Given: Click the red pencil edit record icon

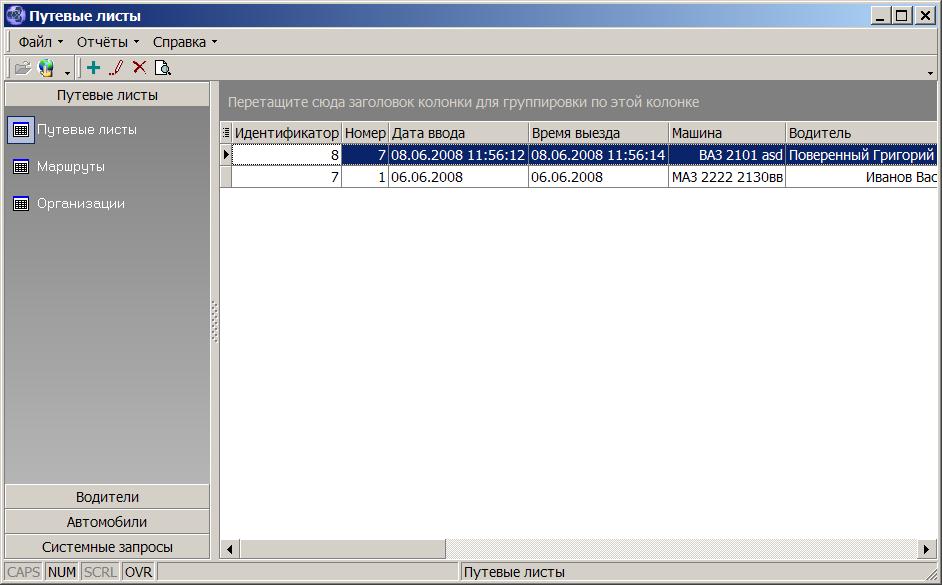Looking at the screenshot, I should click(x=116, y=68).
